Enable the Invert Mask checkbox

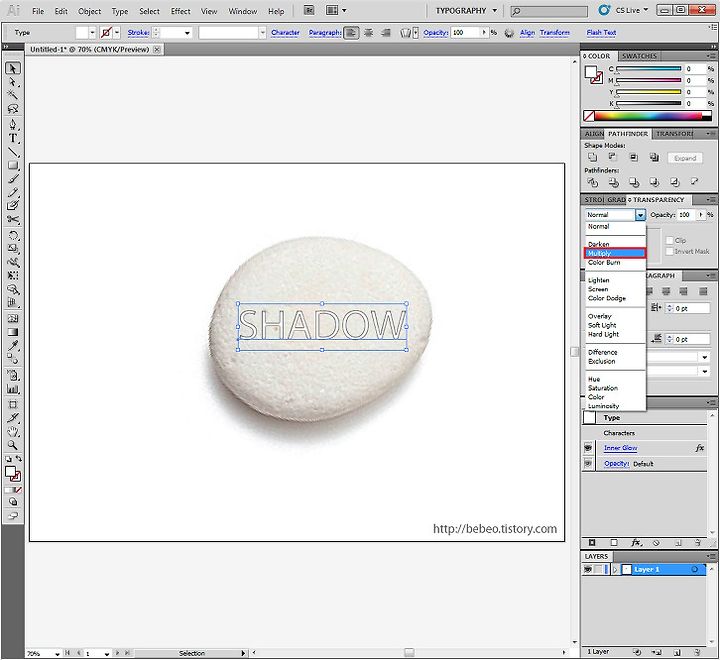pyautogui.click(x=669, y=251)
